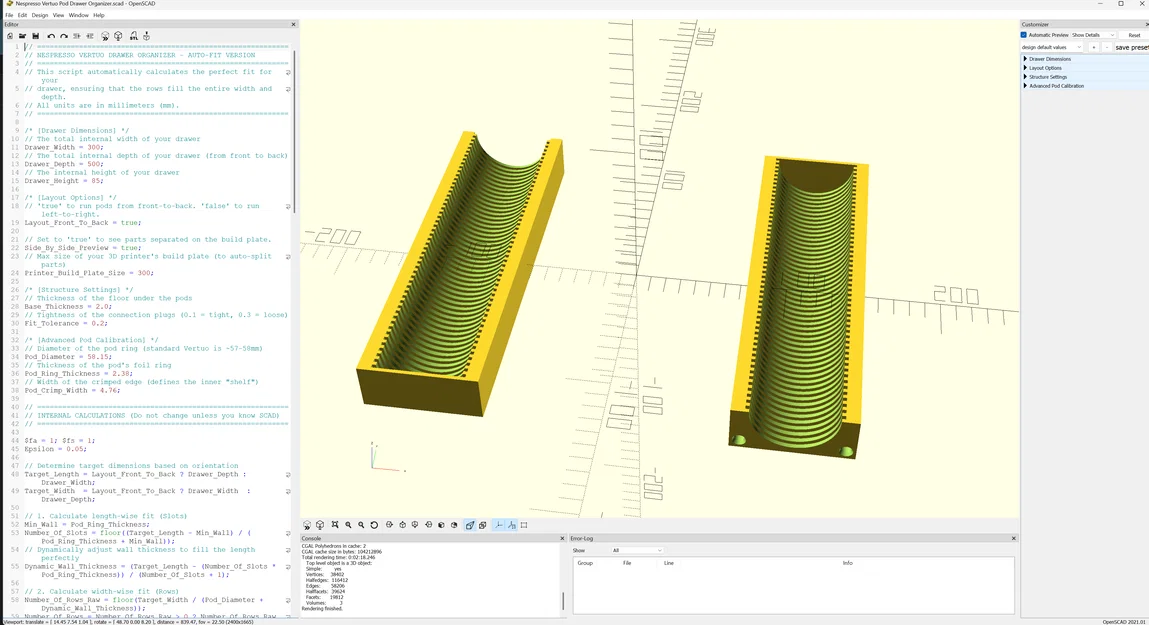Click the line 'Layout_Front_To_Back = true;'
The height and width of the screenshot is (625, 1149).
click(83, 223)
